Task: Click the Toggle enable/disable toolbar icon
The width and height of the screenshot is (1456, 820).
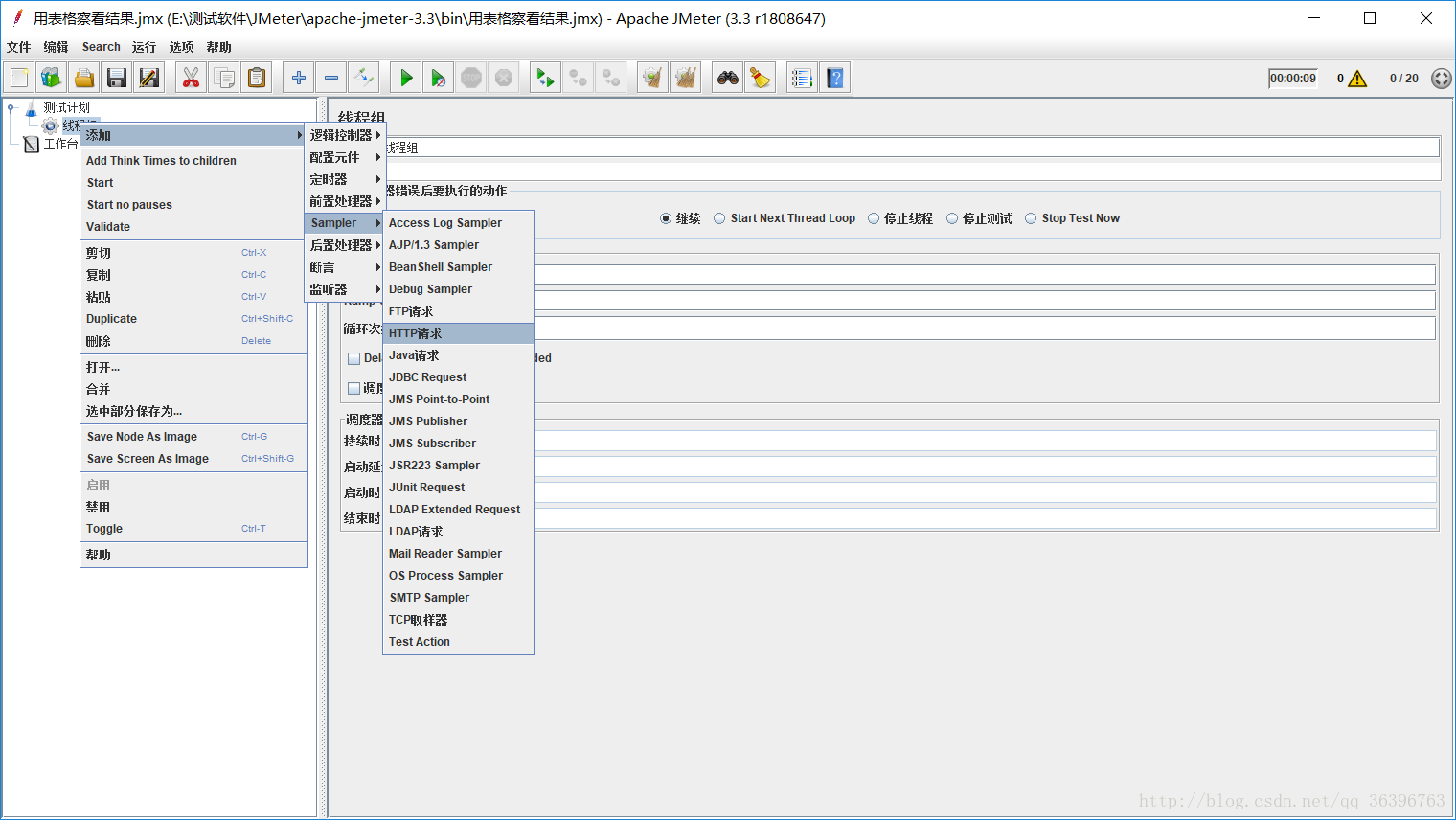Action: (364, 78)
